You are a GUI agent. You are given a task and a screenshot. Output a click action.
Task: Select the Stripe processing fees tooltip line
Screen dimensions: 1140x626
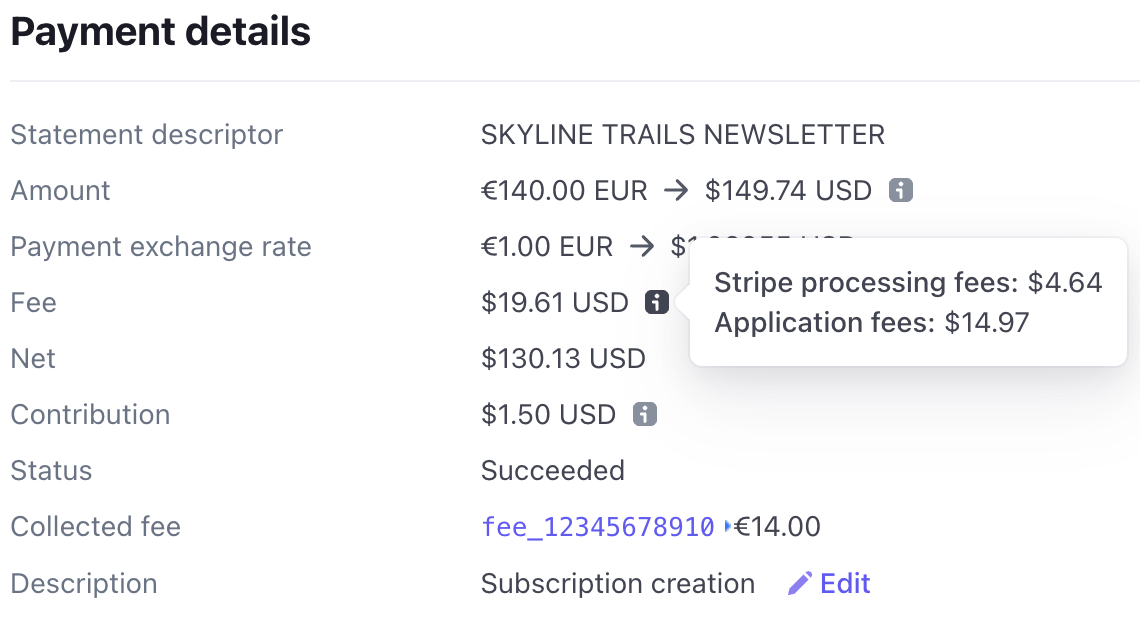tap(908, 282)
